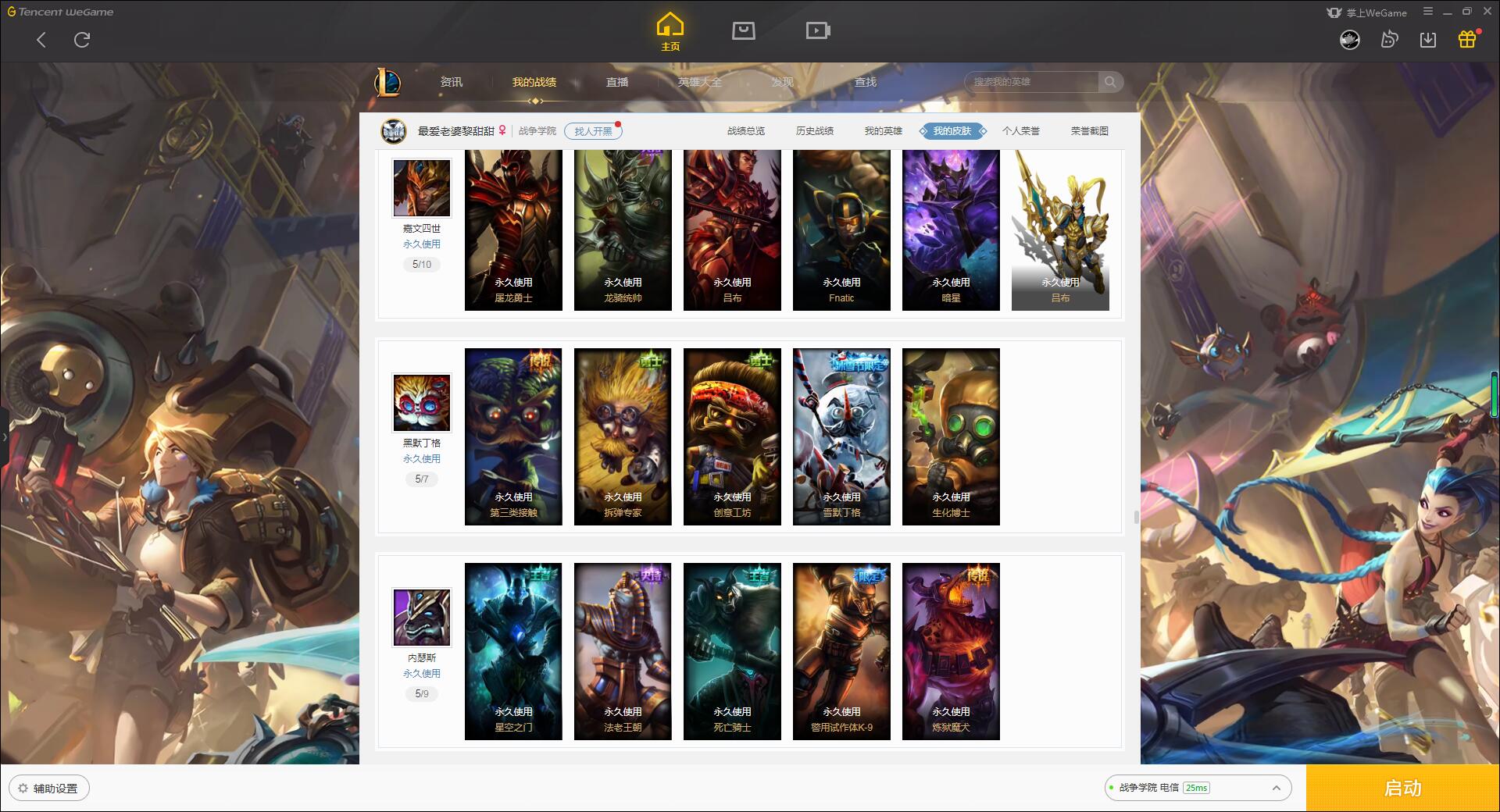Click the 战争学院 server label beside player name
The width and height of the screenshot is (1500, 812).
point(537,131)
